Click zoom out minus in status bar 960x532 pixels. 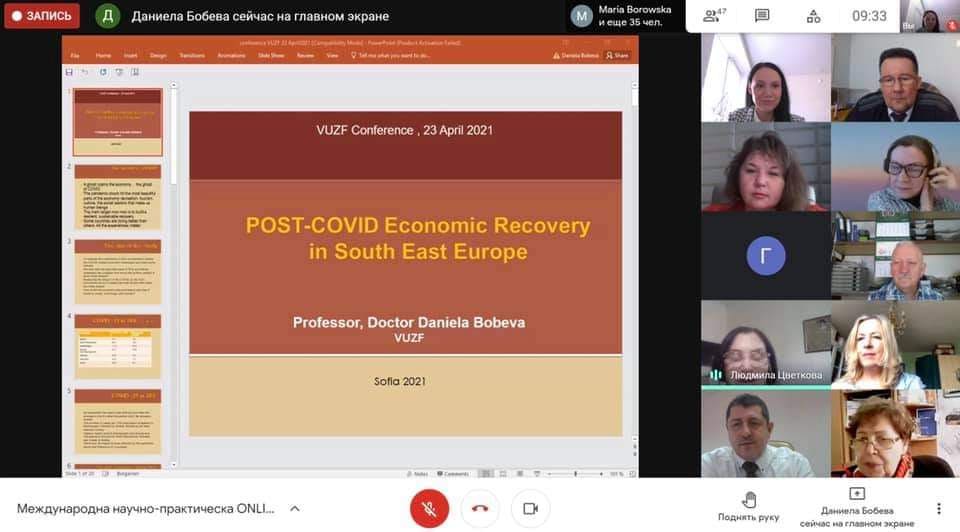549,474
